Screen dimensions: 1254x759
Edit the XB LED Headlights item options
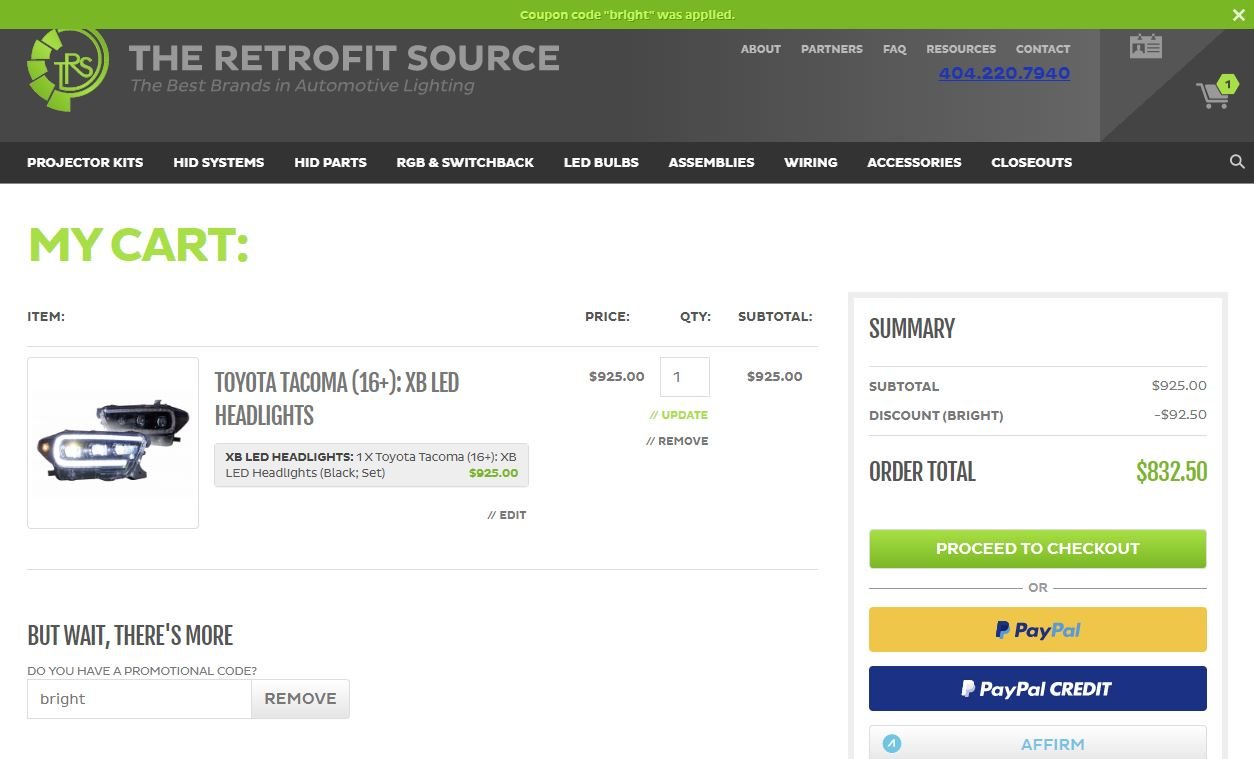[507, 515]
